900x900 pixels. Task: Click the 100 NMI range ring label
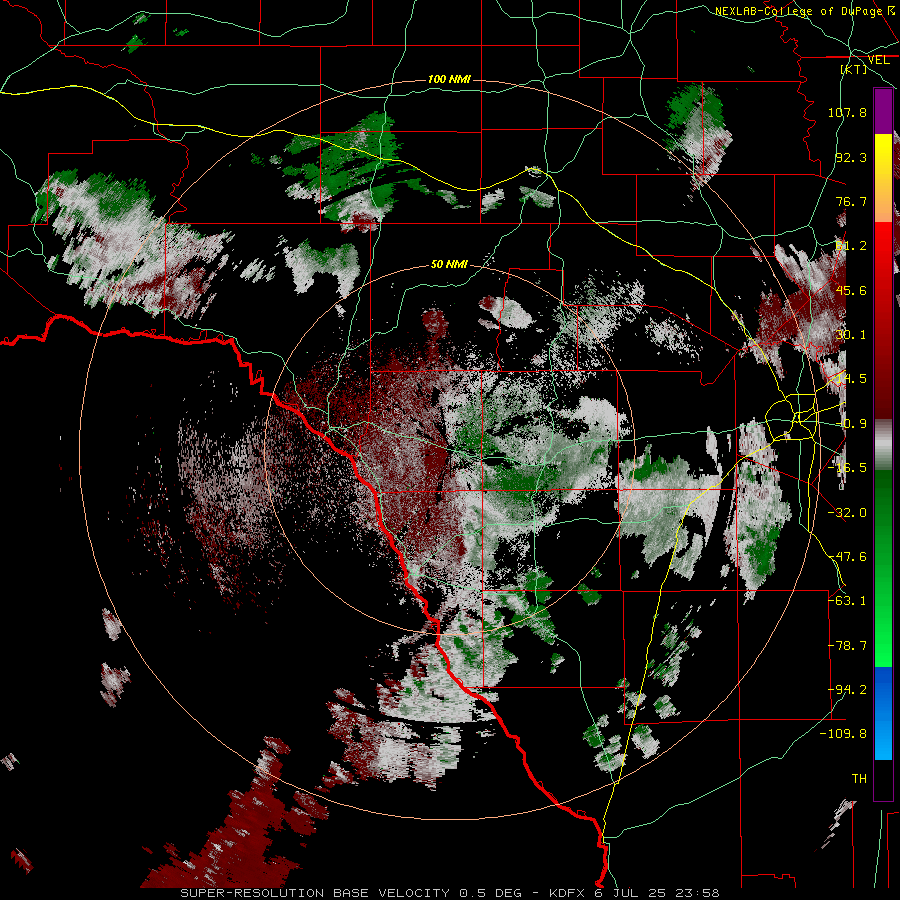(449, 79)
